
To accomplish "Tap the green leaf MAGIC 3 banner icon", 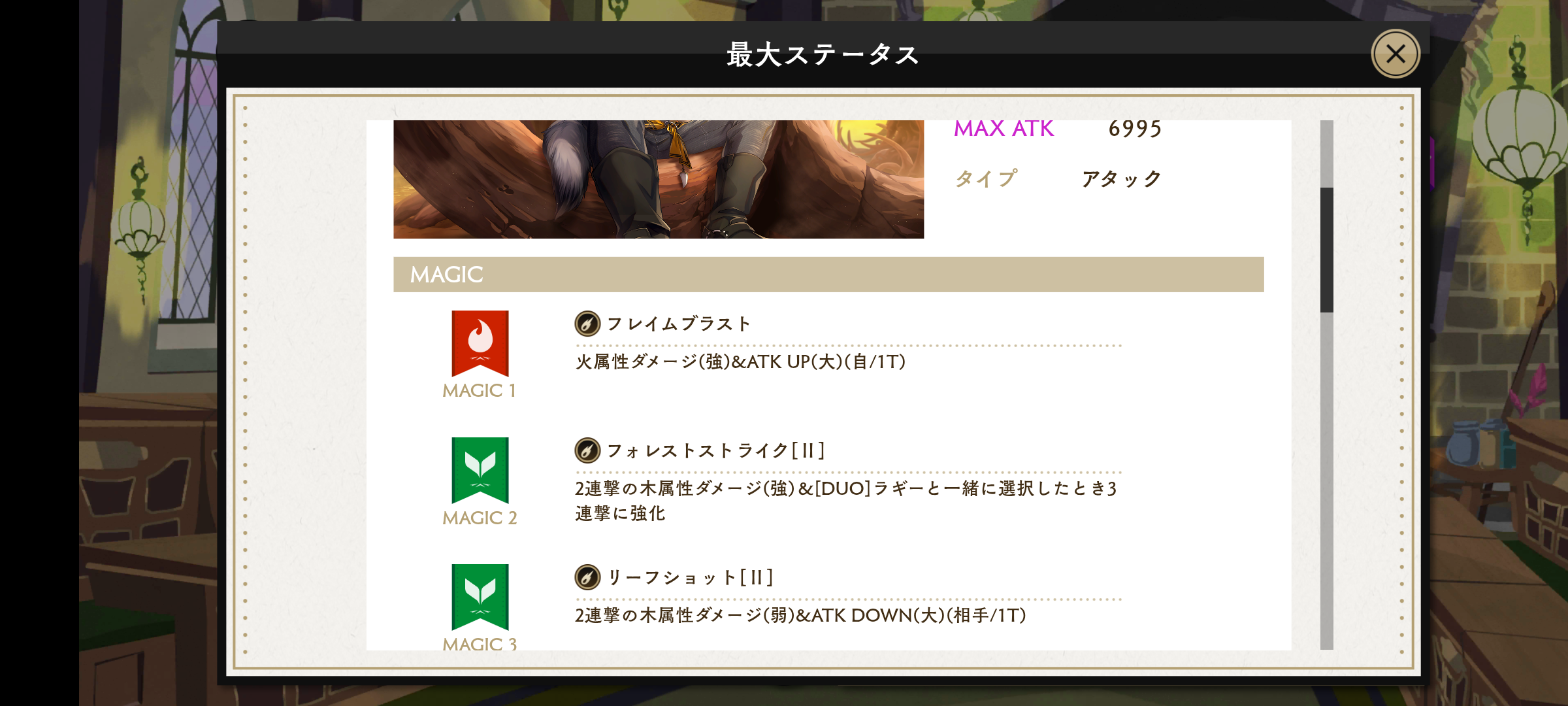I will click(480, 597).
